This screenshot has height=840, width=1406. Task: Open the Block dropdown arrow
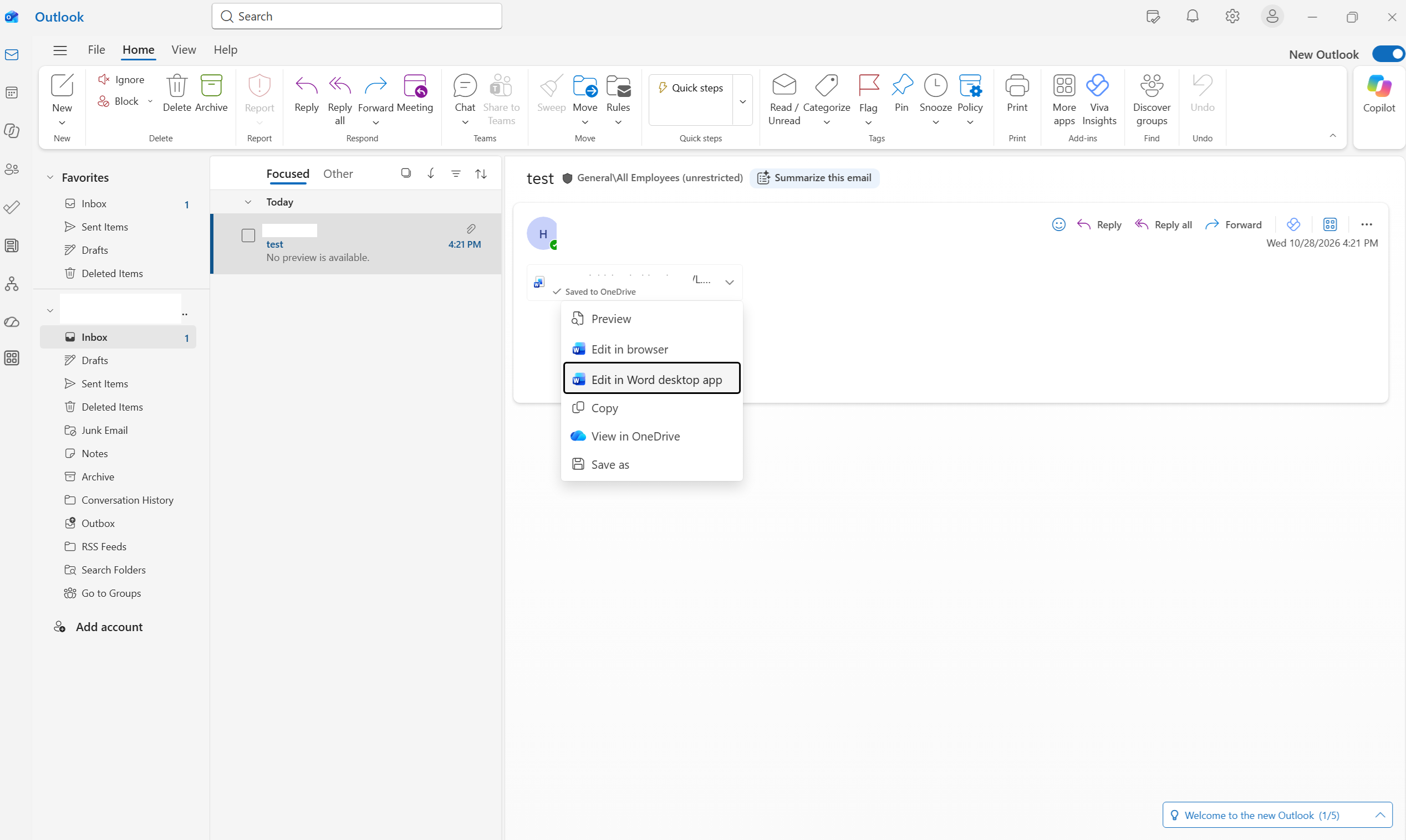point(150,101)
